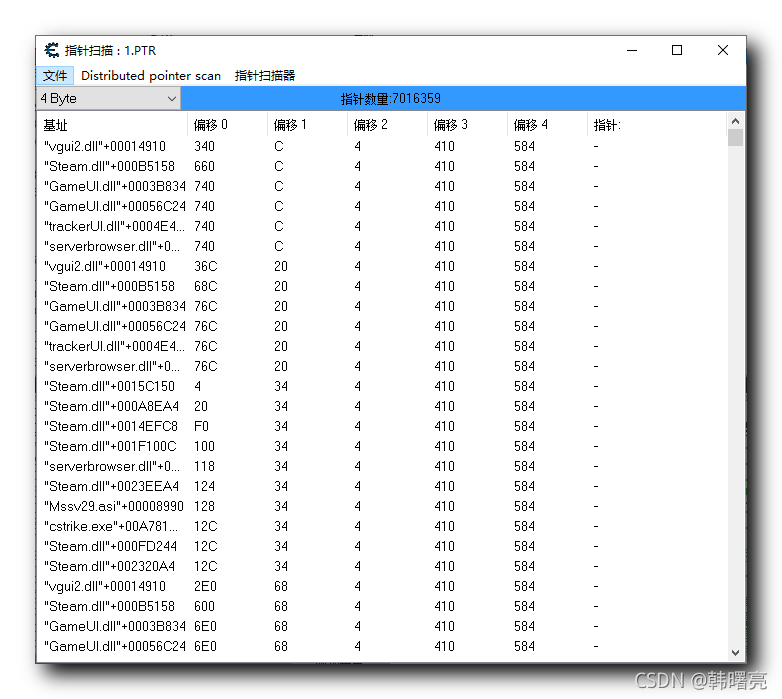Click offset value 124 in 偏移 0 column
This screenshot has height=699, width=782.
click(204, 486)
